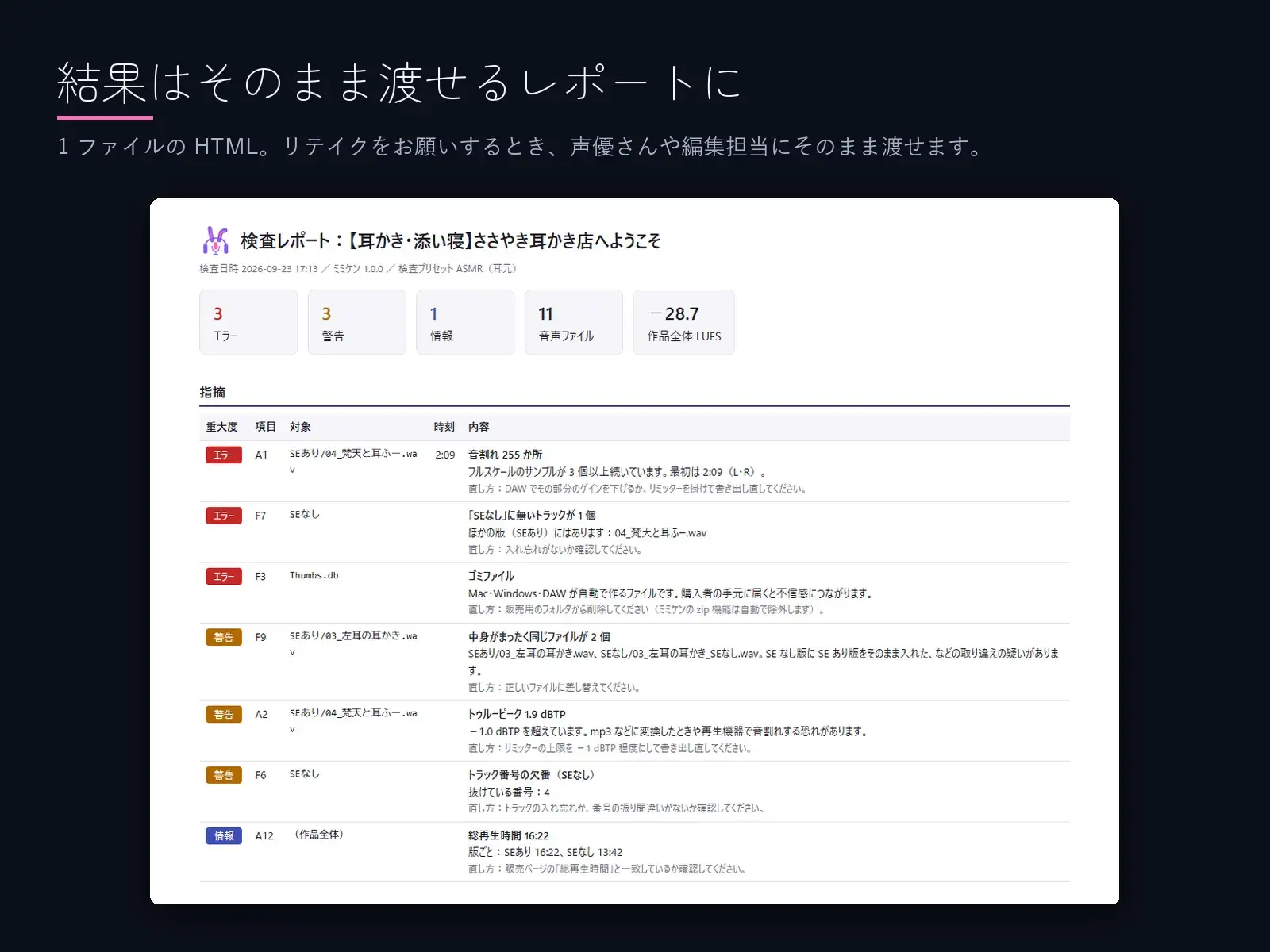The height and width of the screenshot is (952, 1270).
Task: Click the 抜けている番号：4 line
Action: (509, 792)
